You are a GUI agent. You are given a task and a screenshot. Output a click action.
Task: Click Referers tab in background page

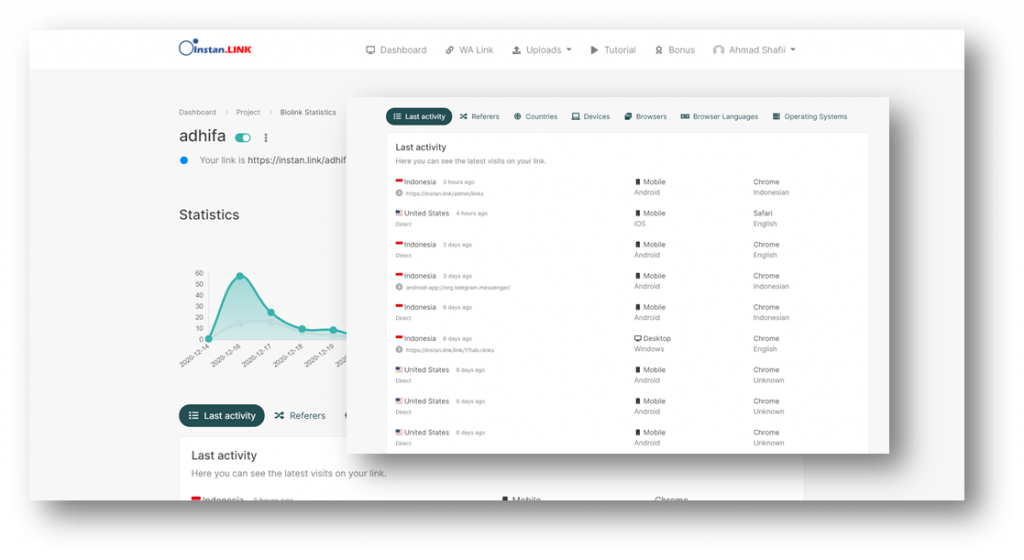coord(300,415)
